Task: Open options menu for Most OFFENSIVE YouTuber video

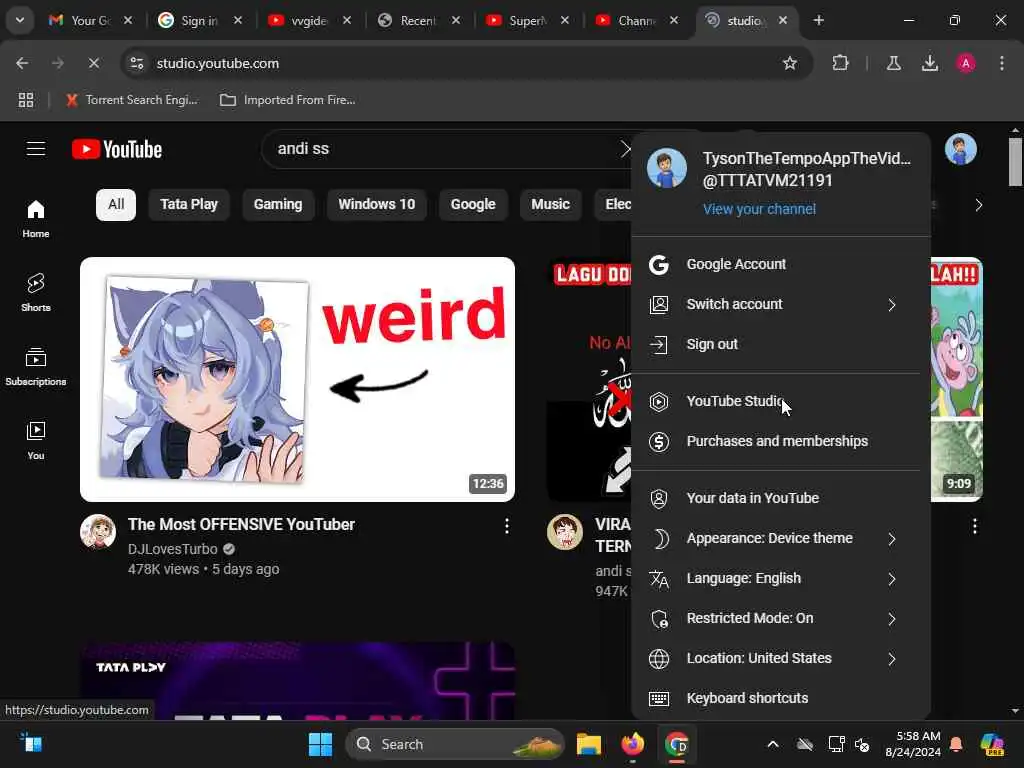Action: pos(507,526)
